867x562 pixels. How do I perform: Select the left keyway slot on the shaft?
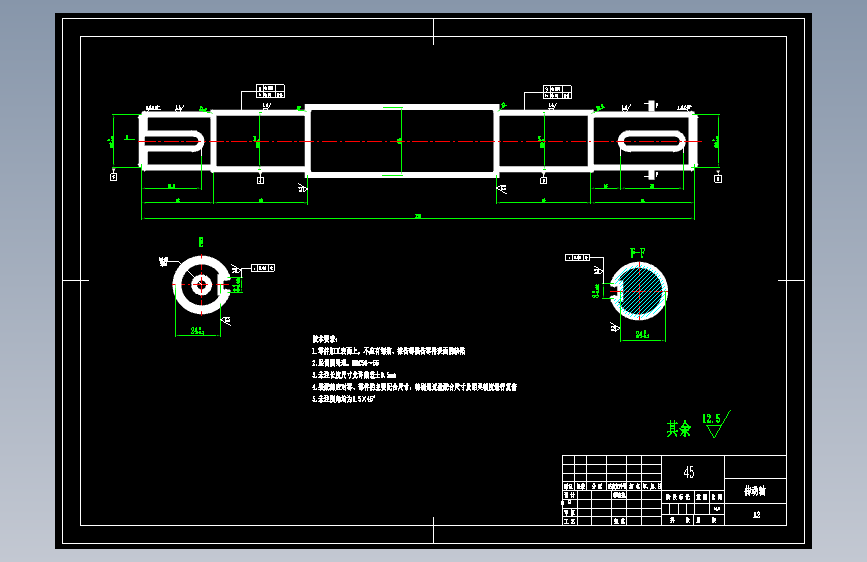[x=174, y=141]
